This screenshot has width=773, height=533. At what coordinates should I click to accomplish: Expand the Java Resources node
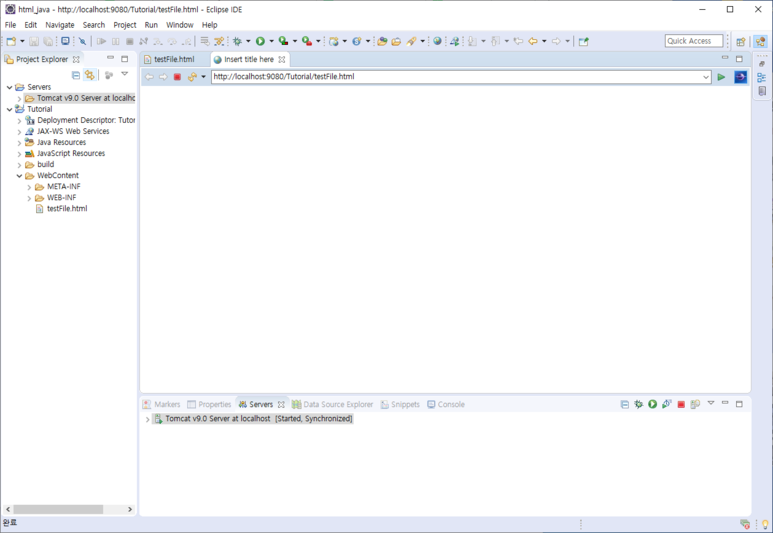point(19,143)
